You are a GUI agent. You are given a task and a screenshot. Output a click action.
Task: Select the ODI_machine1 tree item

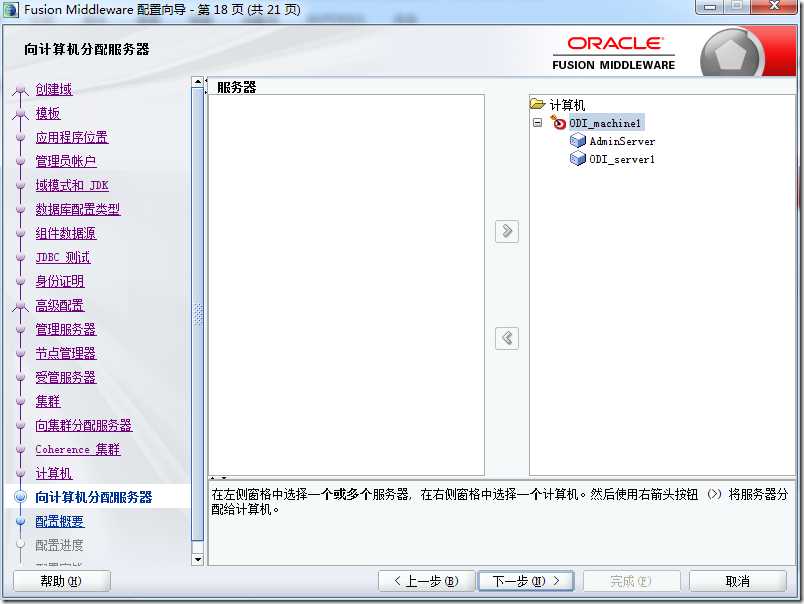[x=606, y=123]
